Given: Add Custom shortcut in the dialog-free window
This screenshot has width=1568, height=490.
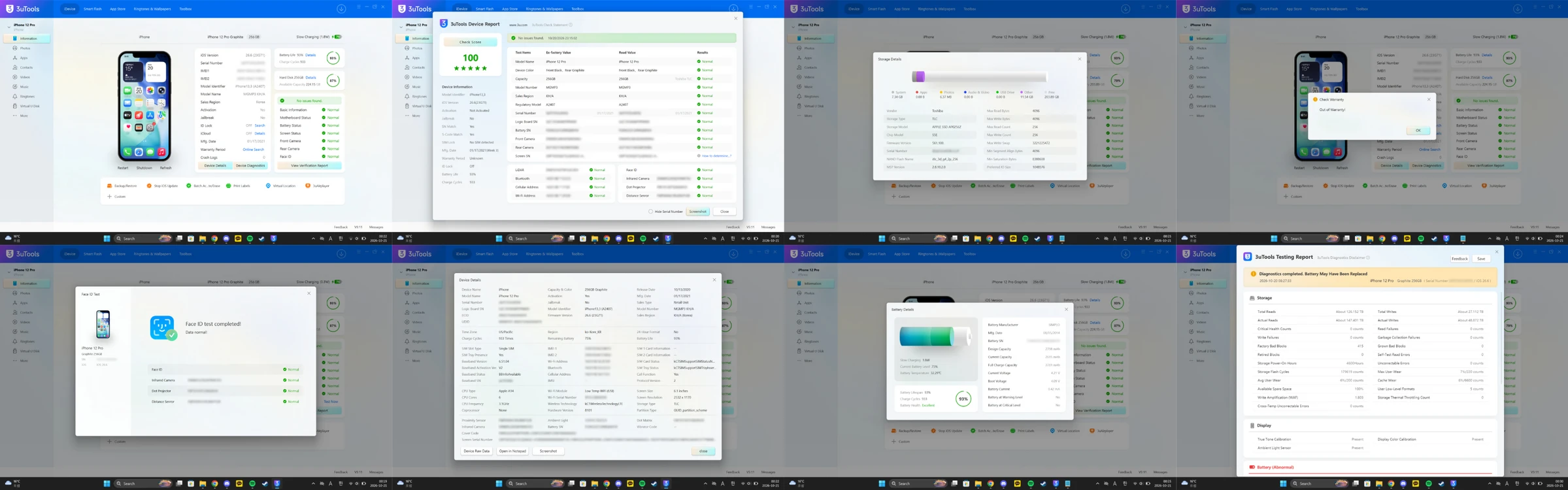Looking at the screenshot, I should (x=116, y=196).
